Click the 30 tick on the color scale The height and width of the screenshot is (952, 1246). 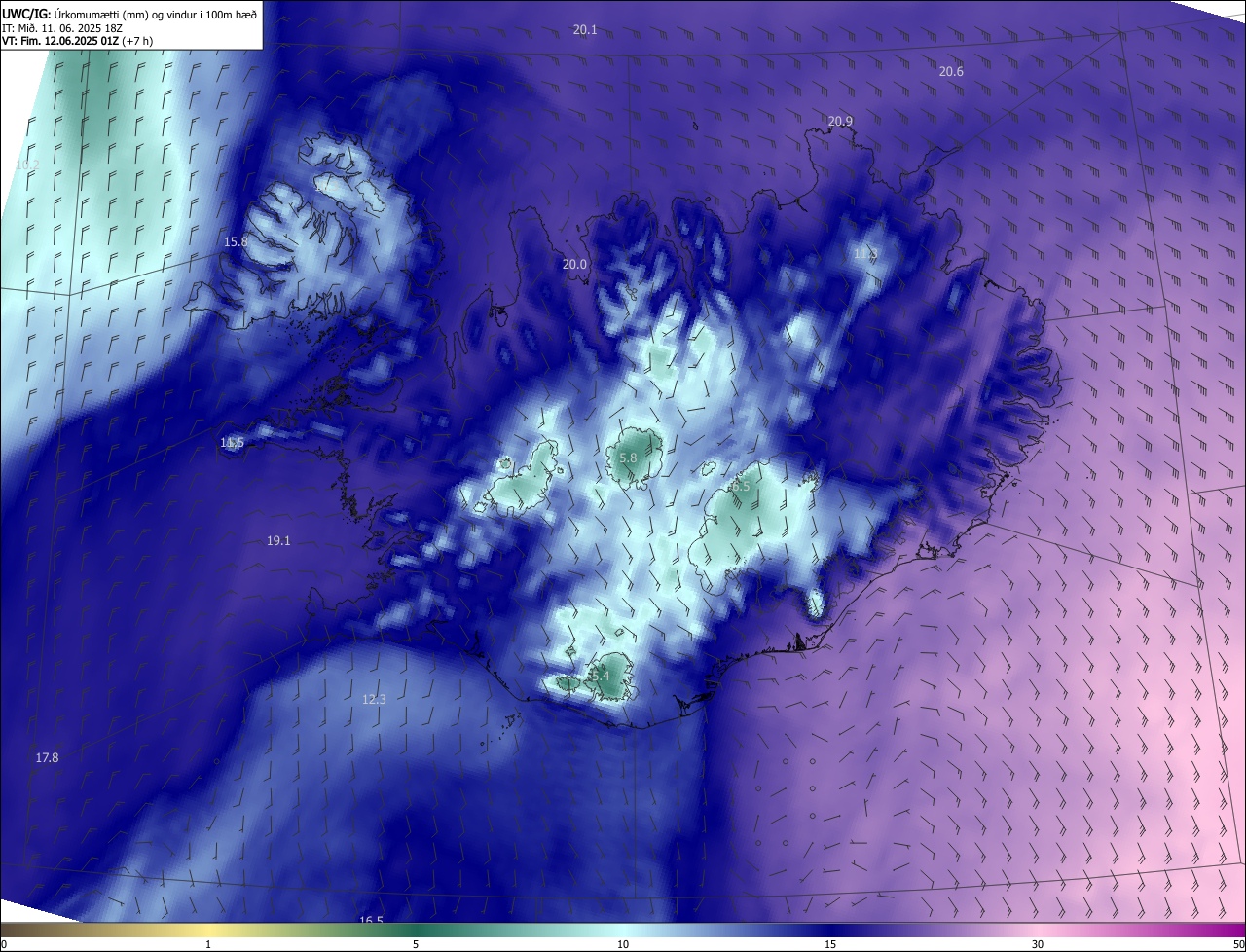pos(1038,944)
